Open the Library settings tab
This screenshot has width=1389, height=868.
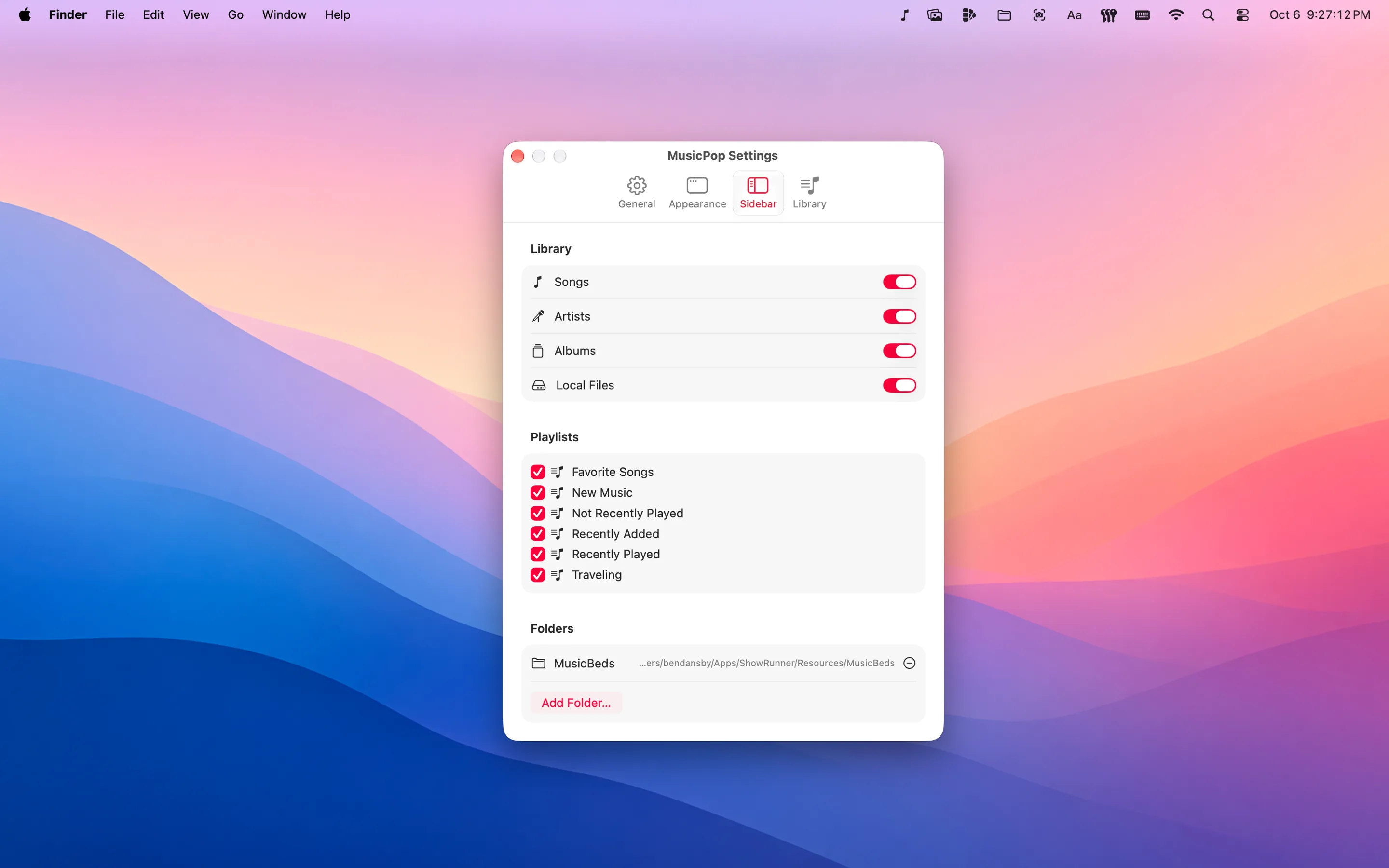point(809,193)
